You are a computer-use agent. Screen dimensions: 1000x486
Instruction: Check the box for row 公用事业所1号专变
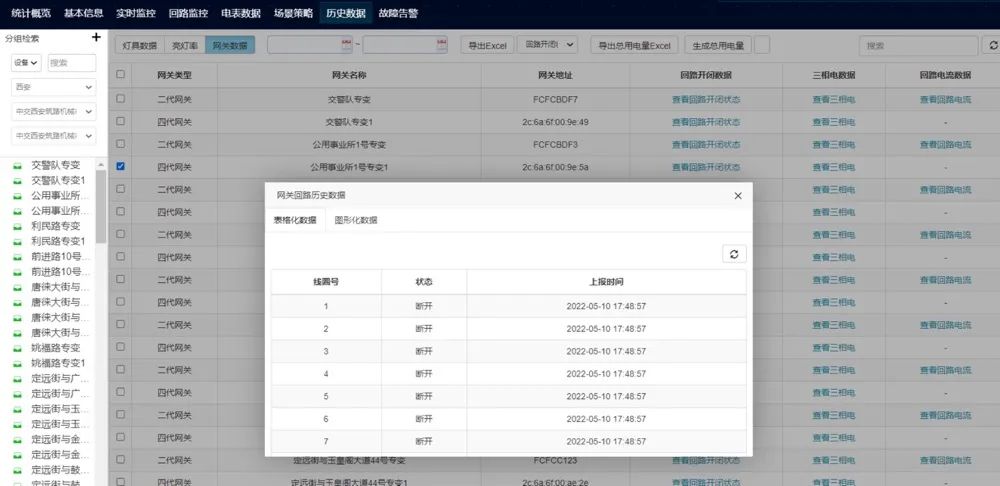pos(121,144)
